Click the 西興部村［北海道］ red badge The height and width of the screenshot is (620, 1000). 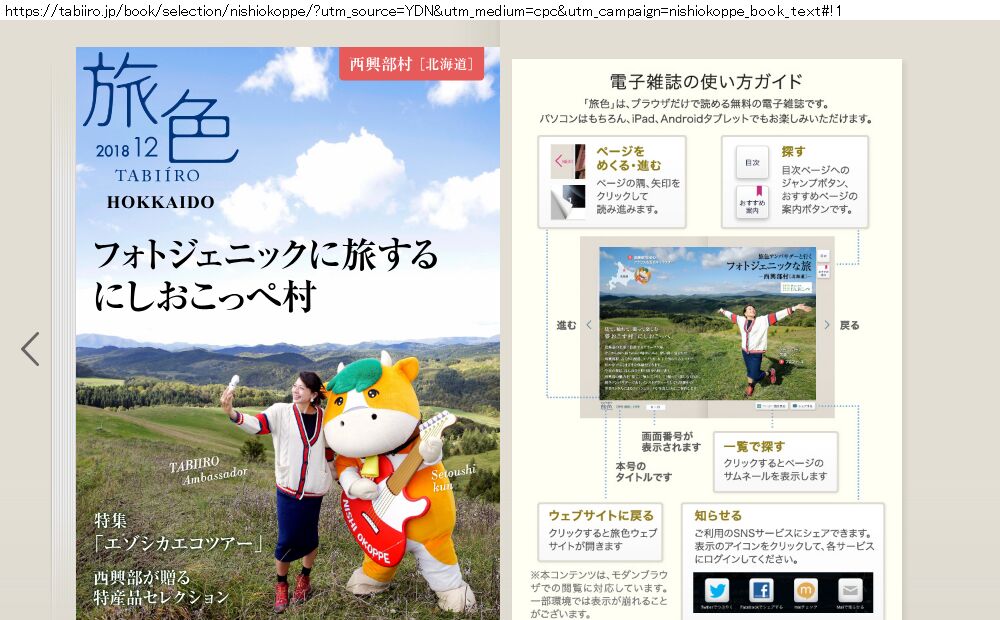pyautogui.click(x=411, y=64)
